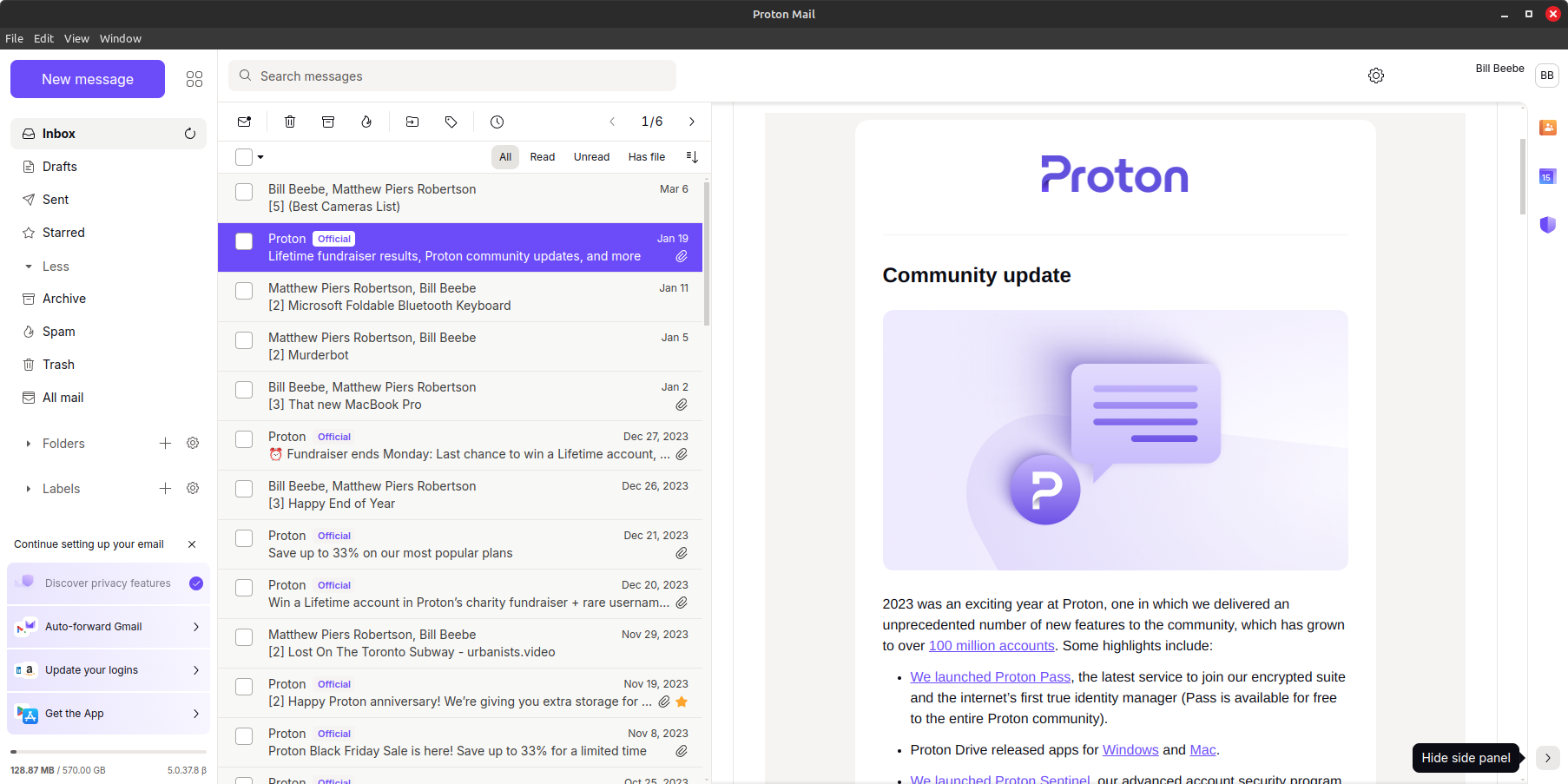Open the Label as tag icon

[451, 122]
